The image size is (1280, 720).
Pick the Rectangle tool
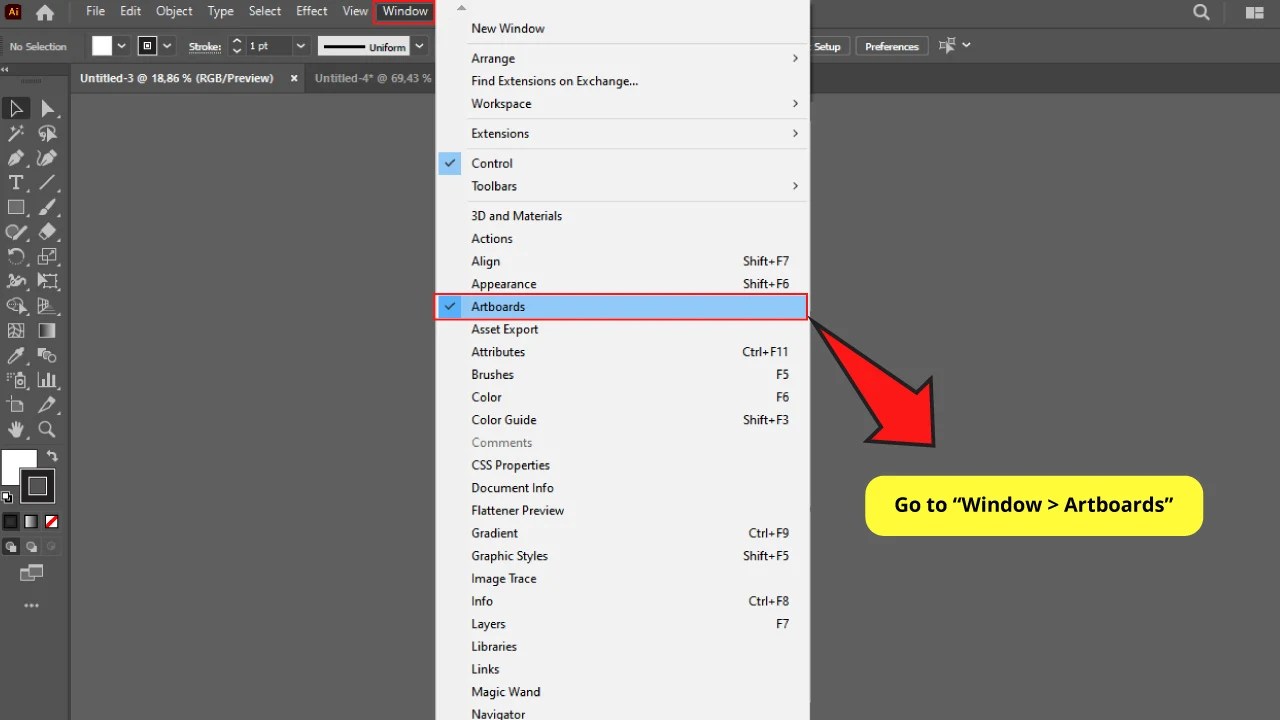point(15,207)
